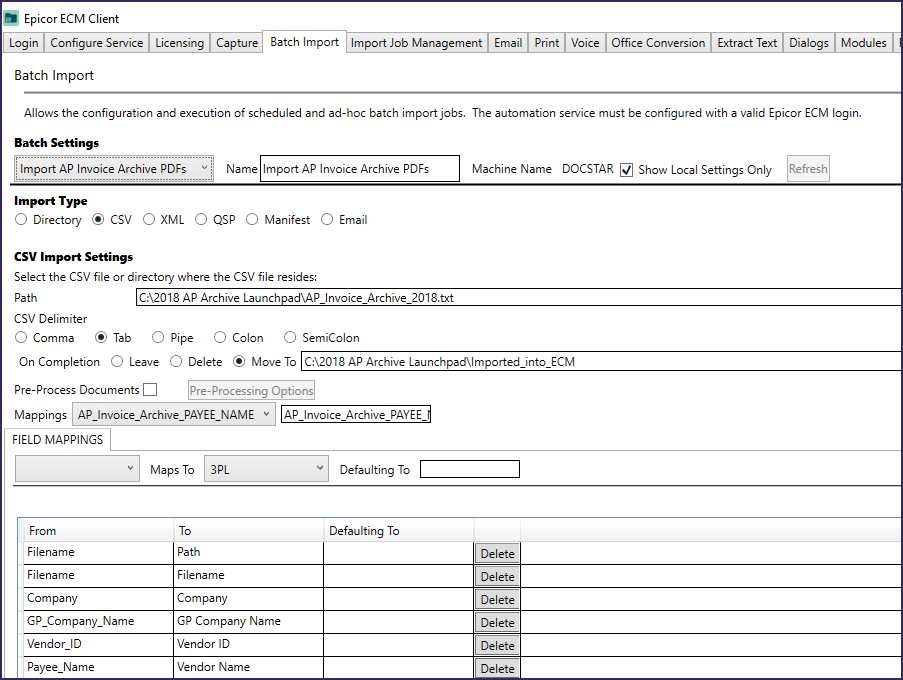Open the Import Job Management tab
This screenshot has height=680, width=903.
pos(416,43)
